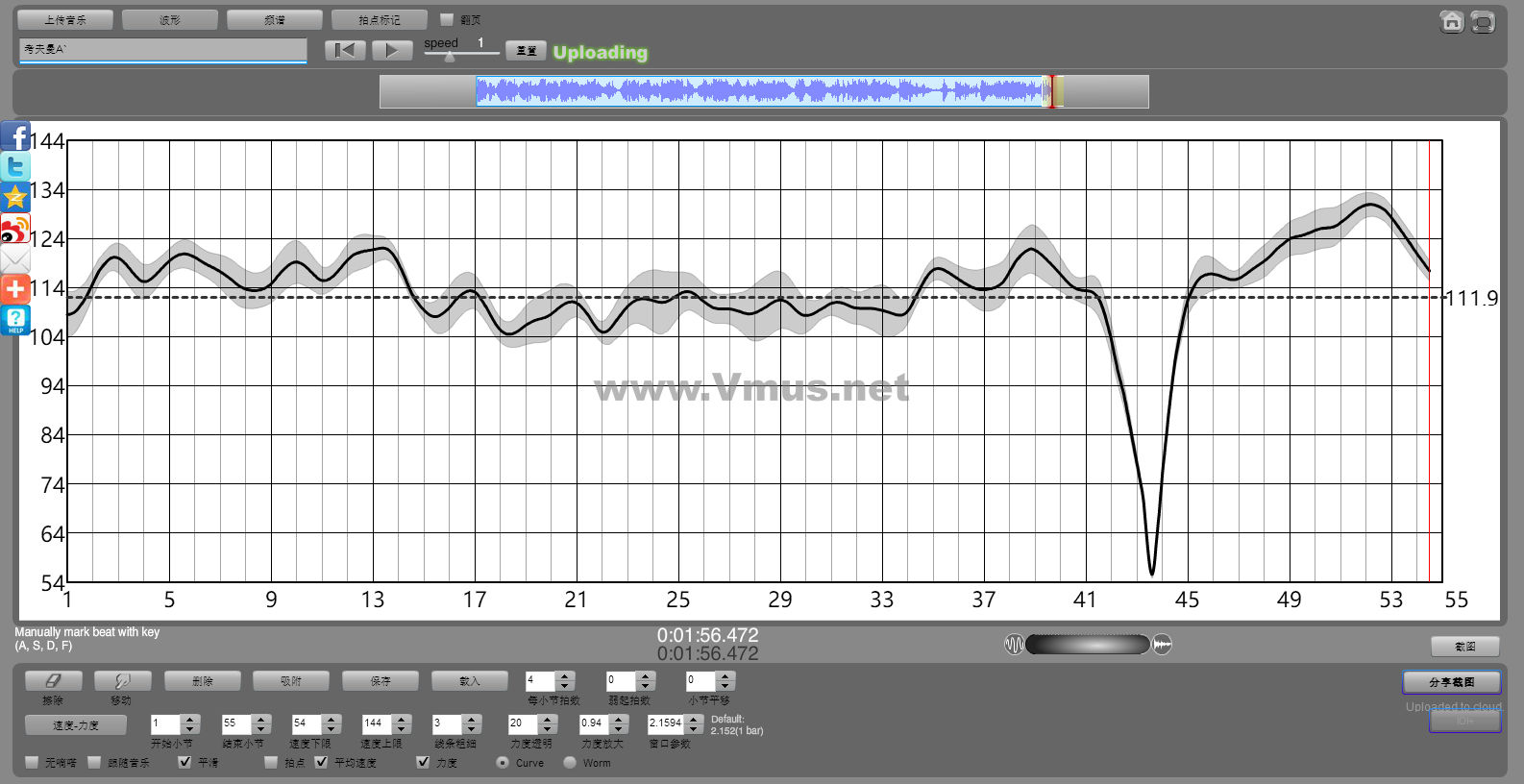Screen dimensions: 1524x784
Task: Decrease the 速度上限 tempo upper limit stepper
Action: coord(402,728)
